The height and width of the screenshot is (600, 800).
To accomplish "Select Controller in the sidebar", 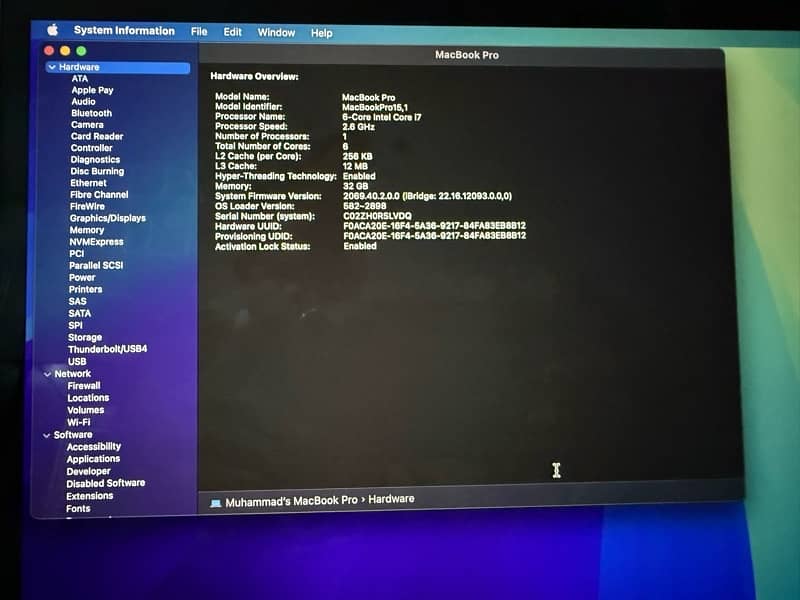I will point(91,148).
